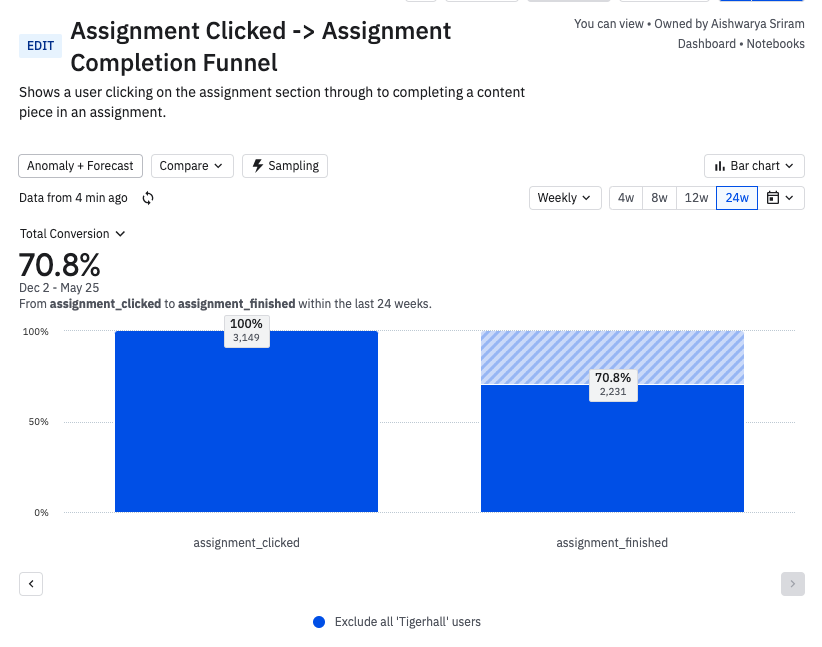Click the EDIT button
Screen dimensions: 822x647
pyautogui.click(x=41, y=46)
